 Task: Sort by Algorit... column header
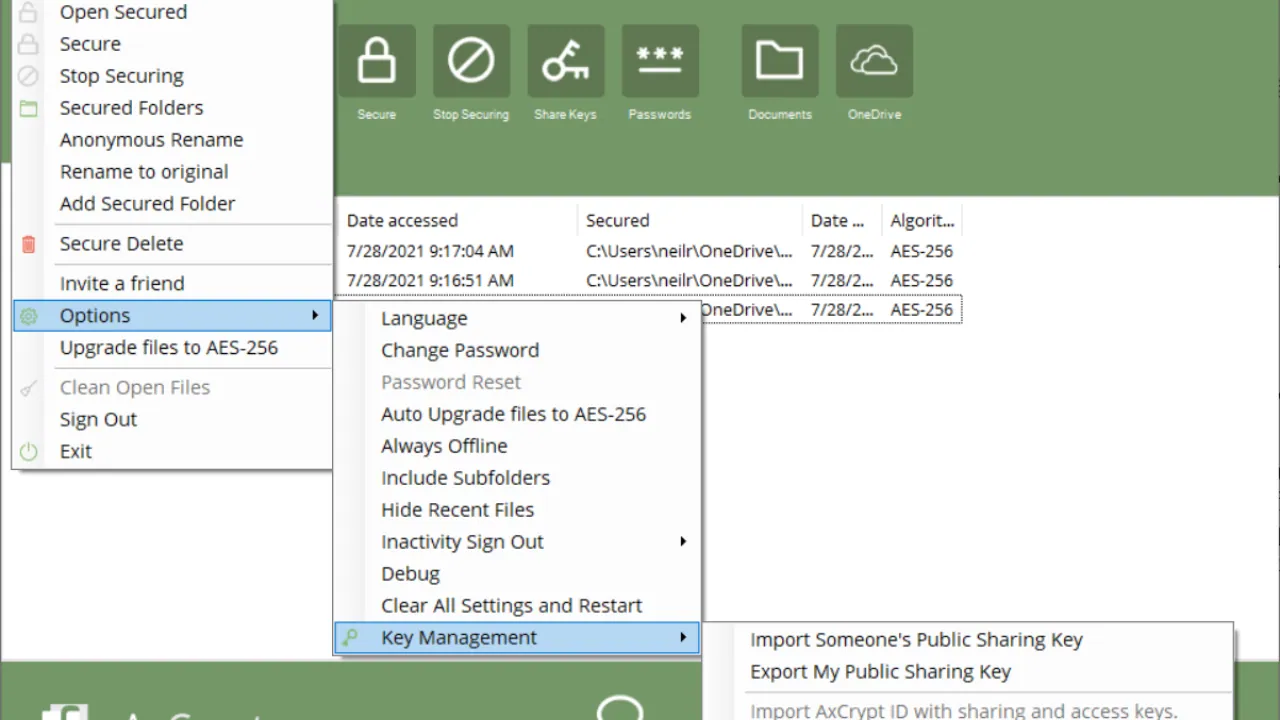922,220
